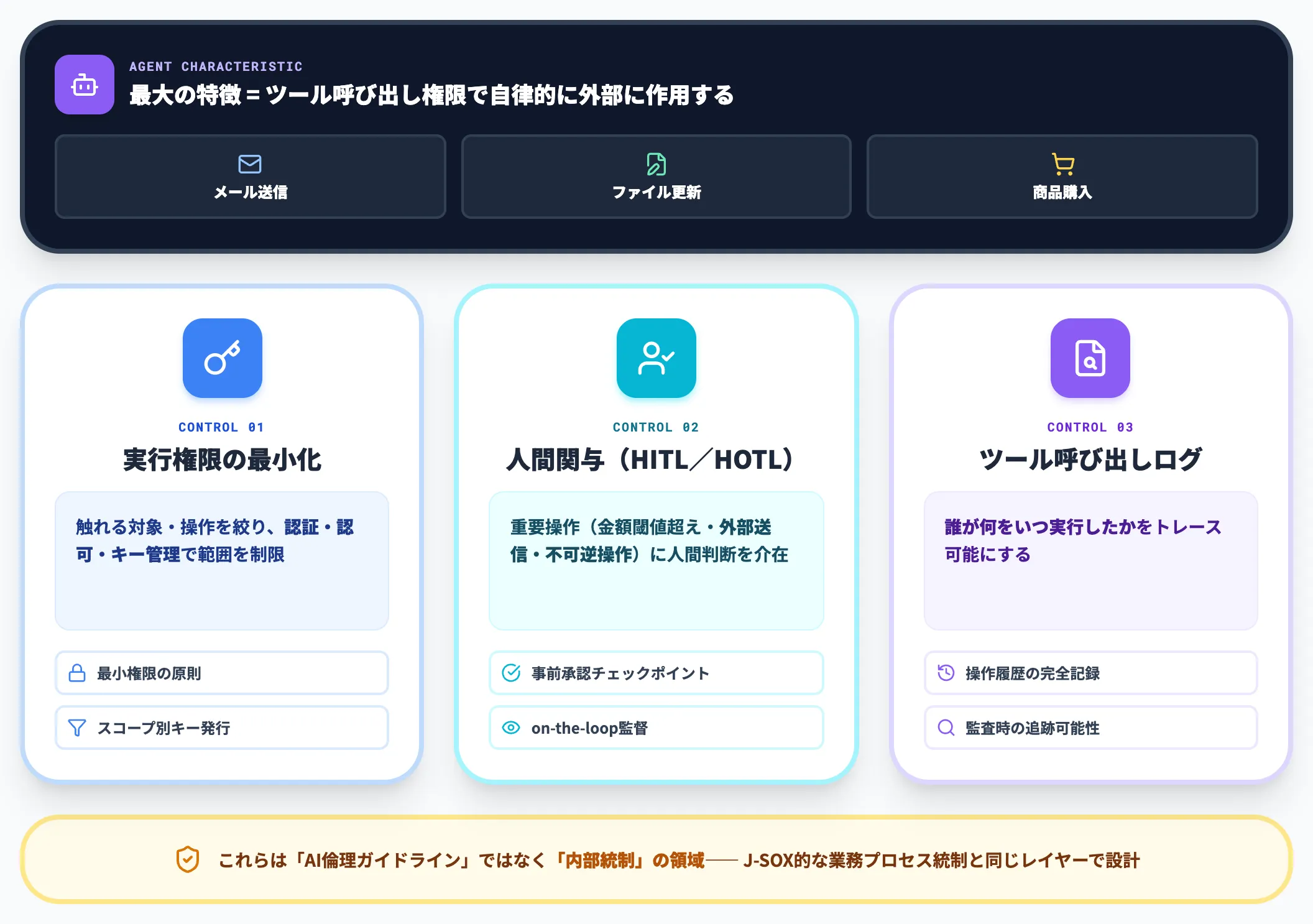Click the history clock icon beside 操作履歴の完全記録

(x=946, y=673)
